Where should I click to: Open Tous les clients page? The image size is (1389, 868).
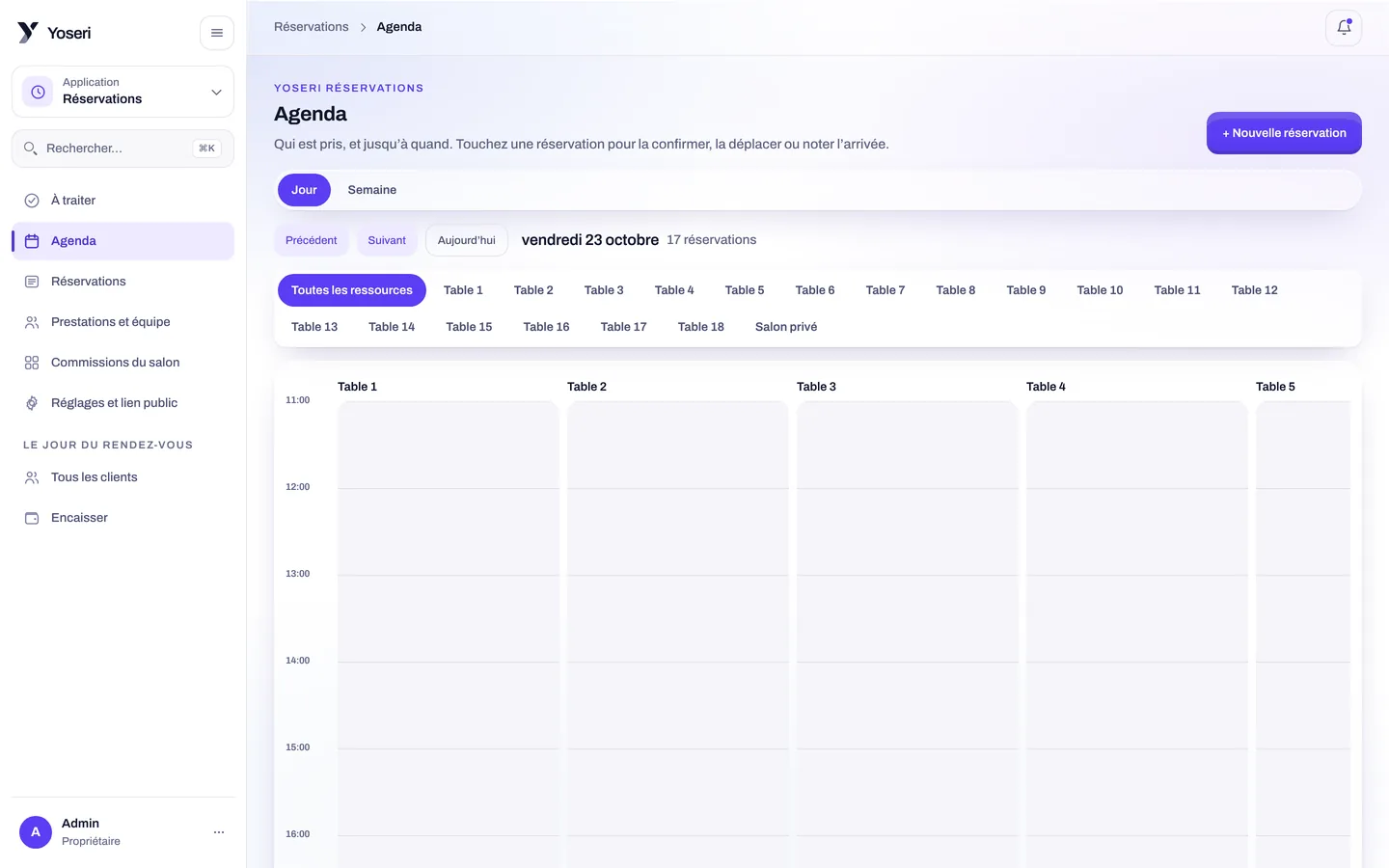click(123, 477)
